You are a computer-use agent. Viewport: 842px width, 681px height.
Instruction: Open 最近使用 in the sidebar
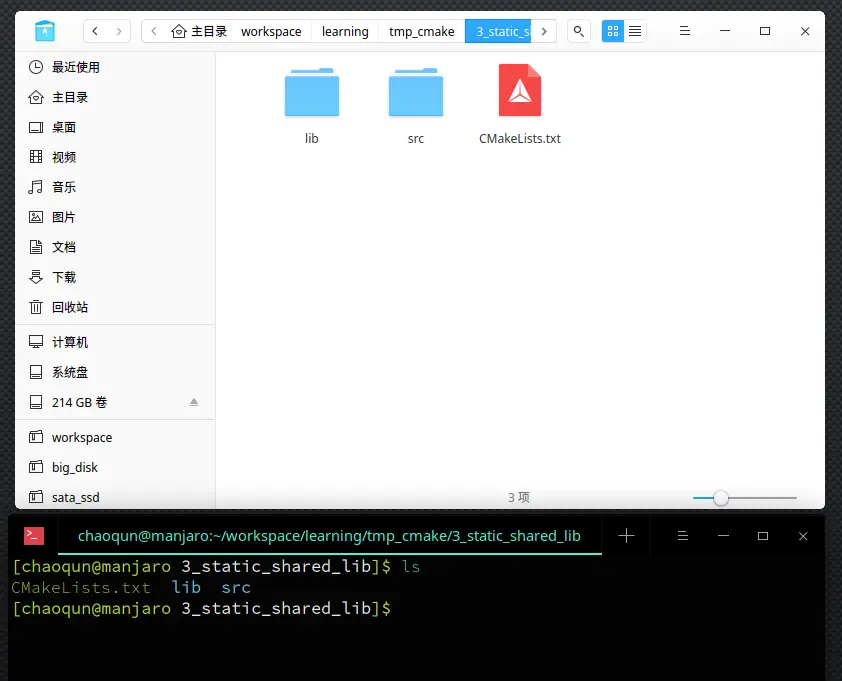click(x=115, y=67)
